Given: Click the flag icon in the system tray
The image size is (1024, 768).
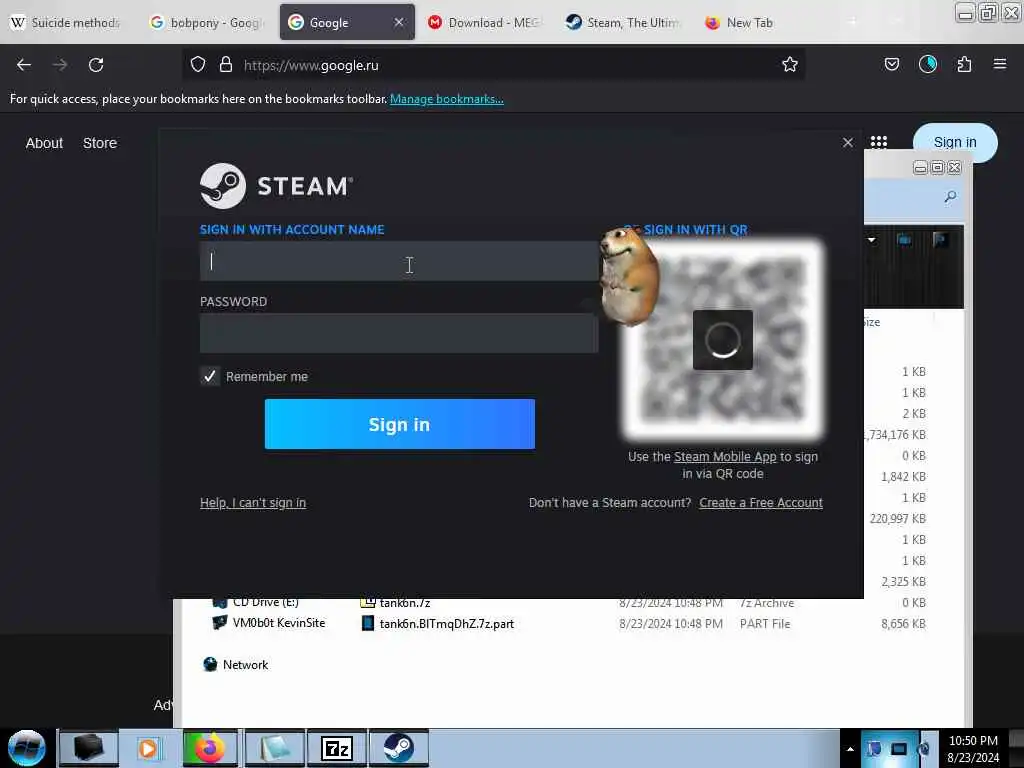Looking at the screenshot, I should 874,749.
